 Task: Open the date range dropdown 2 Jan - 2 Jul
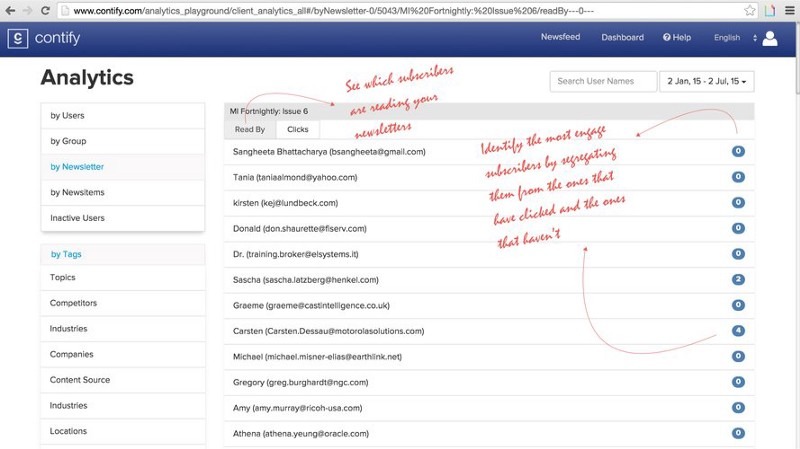[x=707, y=81]
